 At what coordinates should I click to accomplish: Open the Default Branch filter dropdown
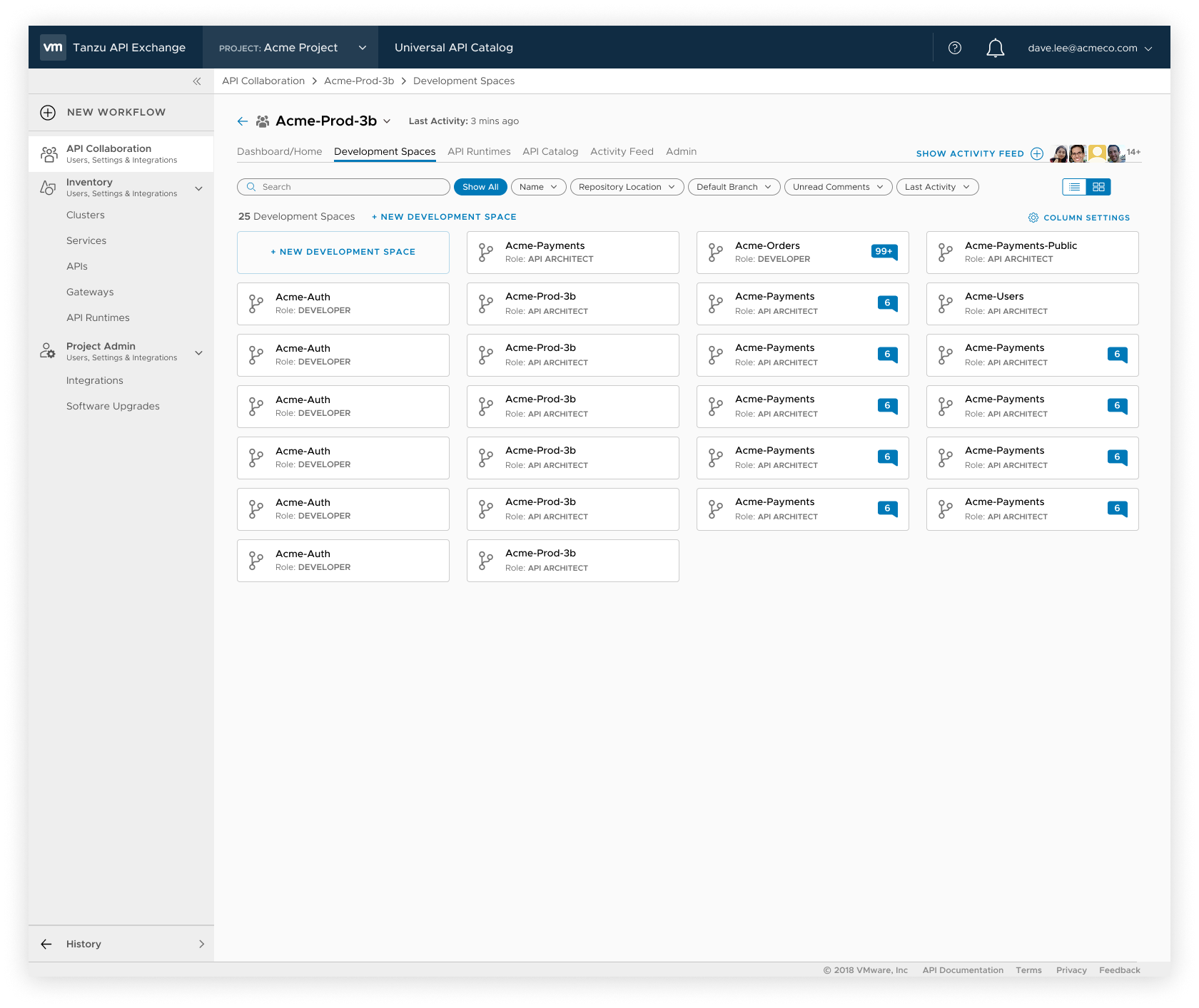(734, 187)
